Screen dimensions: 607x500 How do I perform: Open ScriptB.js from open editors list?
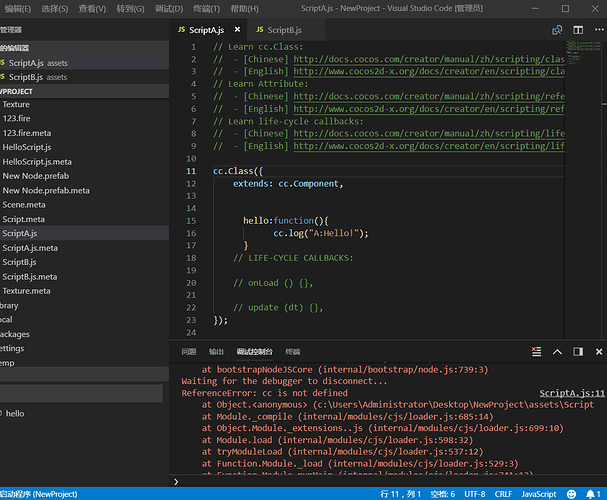pos(24,77)
